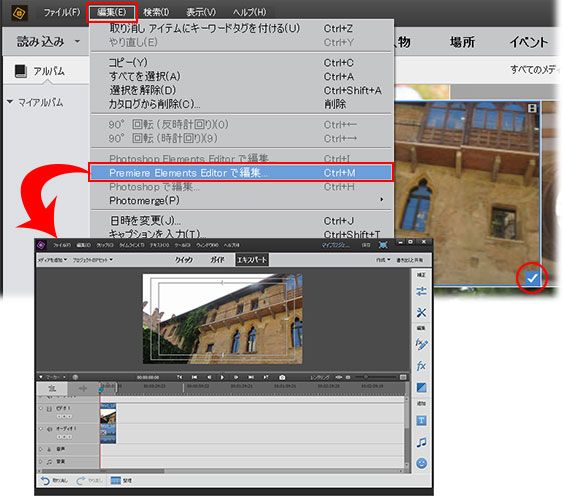
Task: Switch to the 場所 view tab
Action: tap(462, 42)
